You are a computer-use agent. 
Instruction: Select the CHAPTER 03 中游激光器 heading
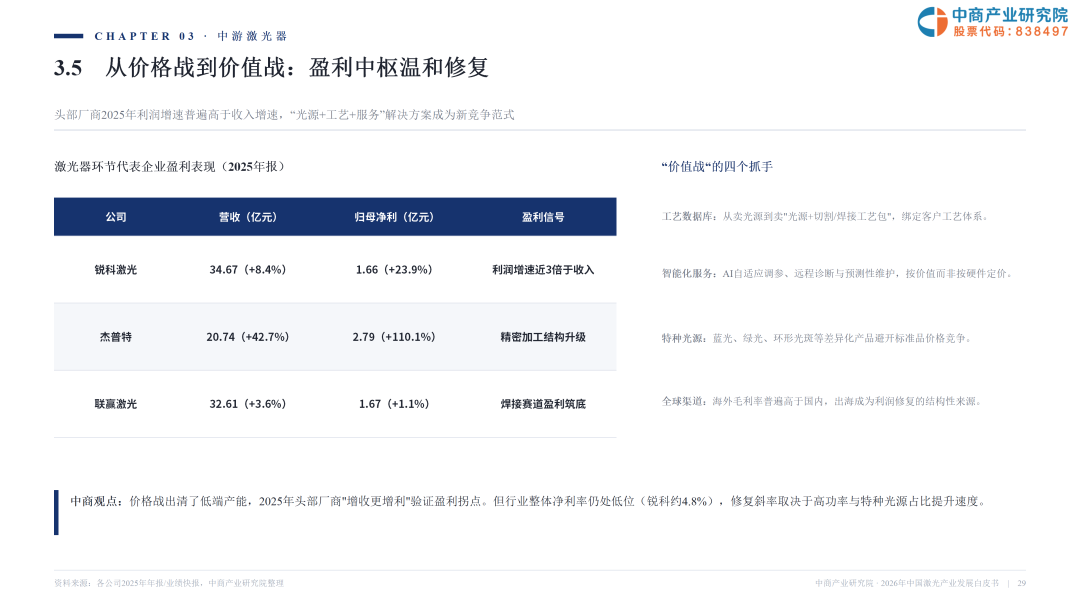191,36
